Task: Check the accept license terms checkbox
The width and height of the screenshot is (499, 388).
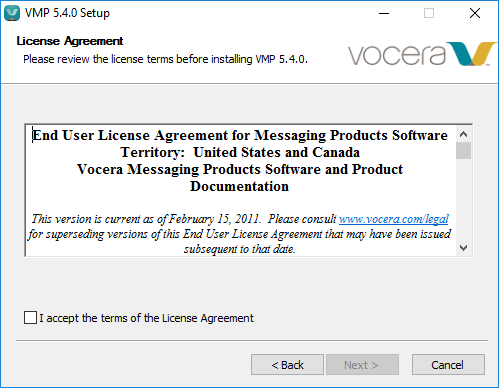Action: pos(30,318)
